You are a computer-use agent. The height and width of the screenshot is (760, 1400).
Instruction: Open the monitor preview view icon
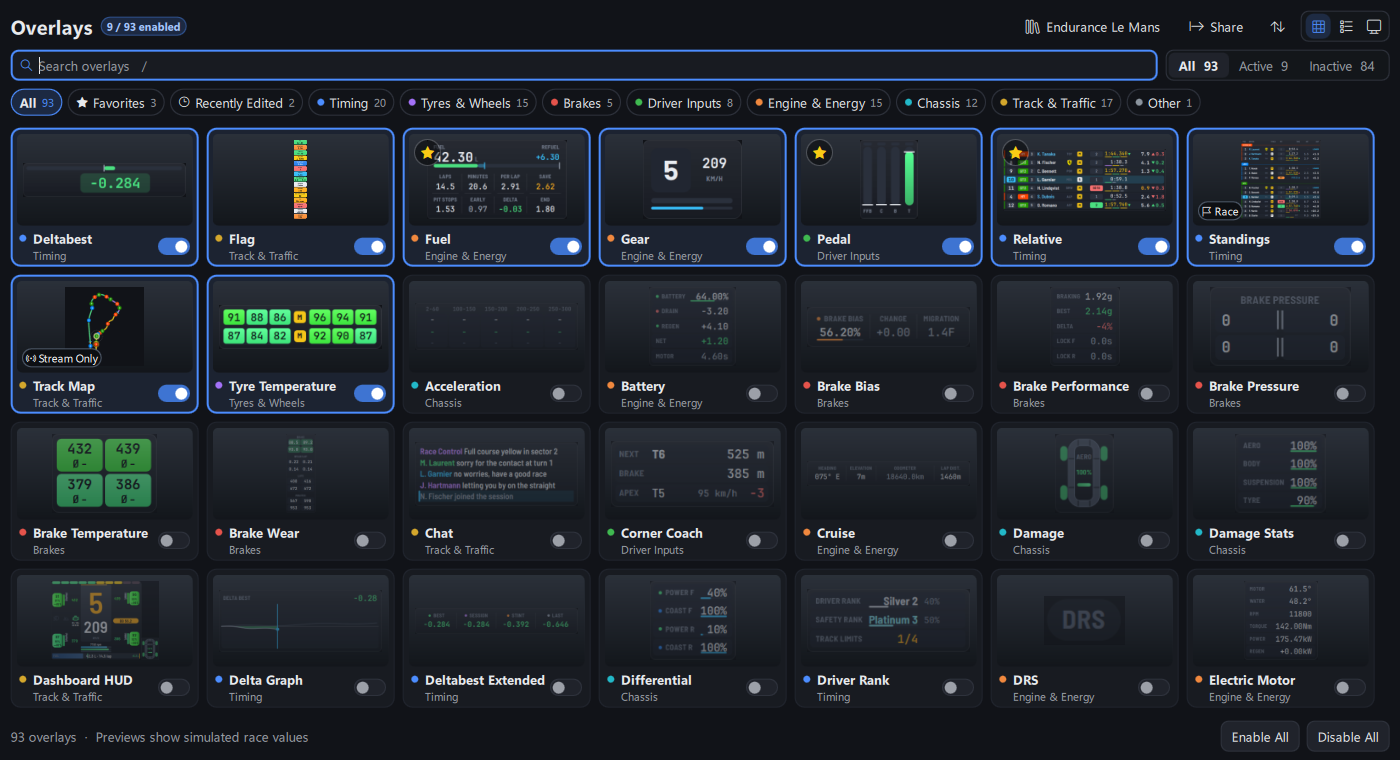[x=1374, y=27]
